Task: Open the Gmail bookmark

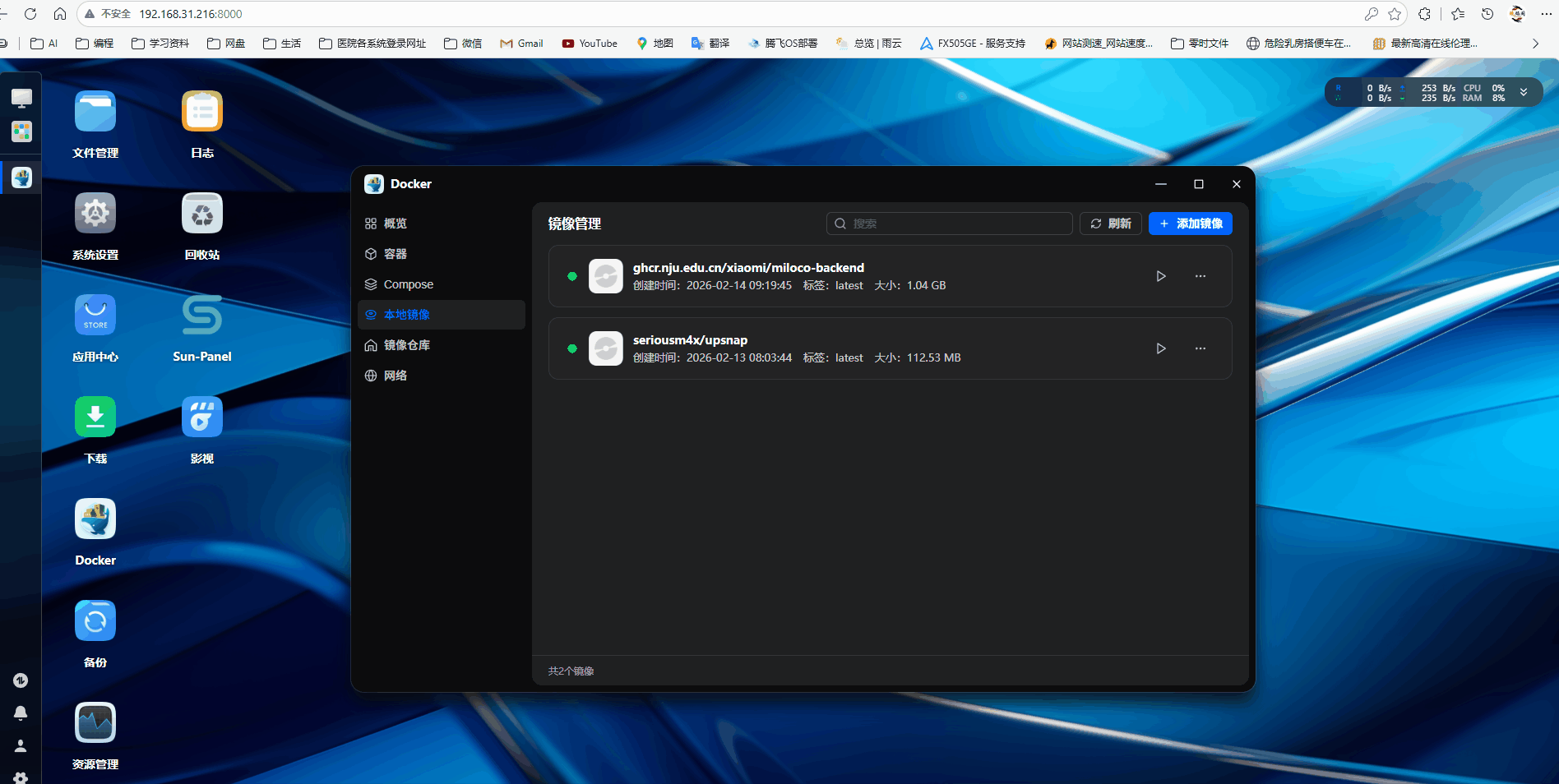Action: click(521, 44)
